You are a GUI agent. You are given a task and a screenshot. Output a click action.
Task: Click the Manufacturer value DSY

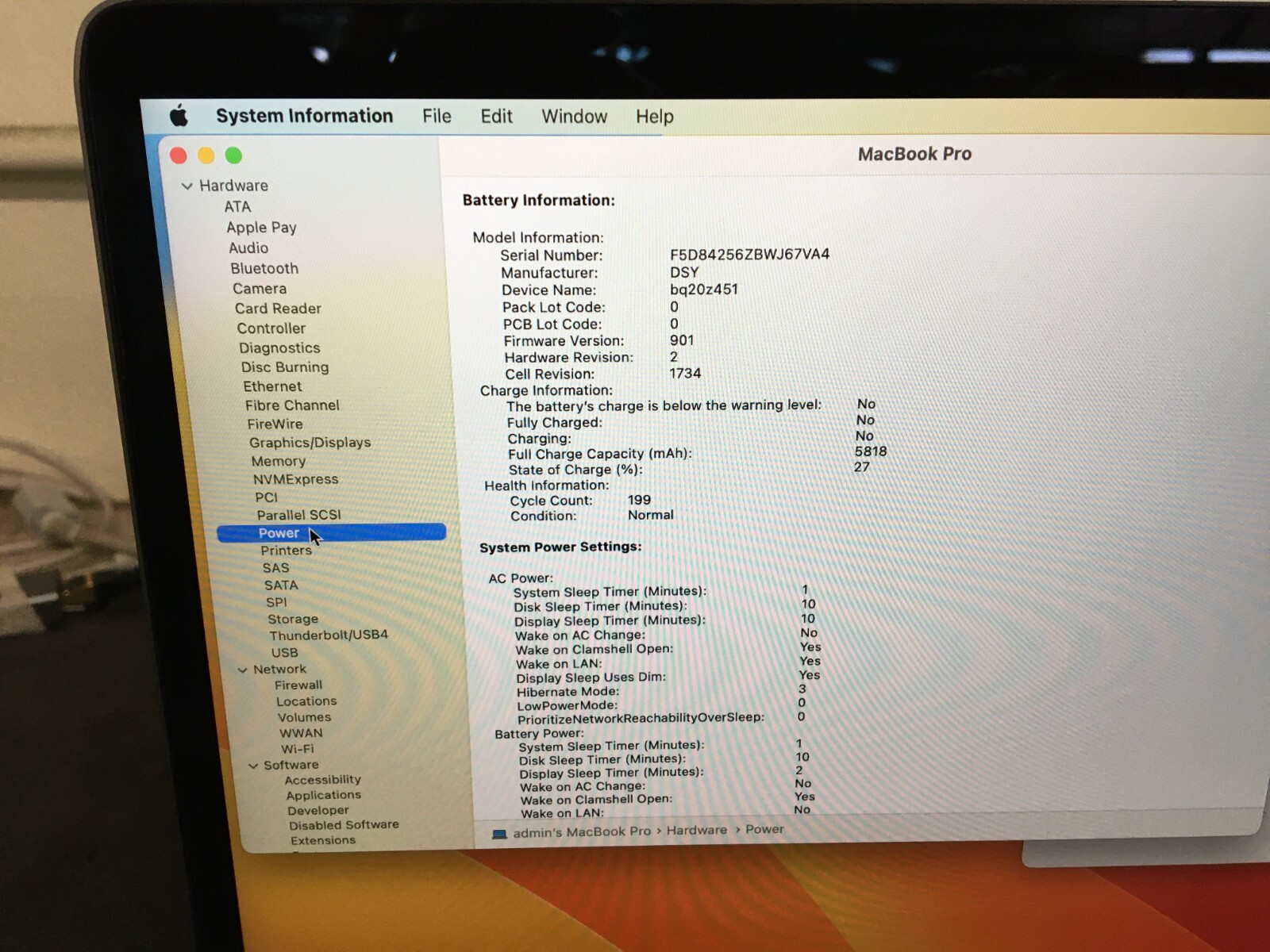[684, 272]
